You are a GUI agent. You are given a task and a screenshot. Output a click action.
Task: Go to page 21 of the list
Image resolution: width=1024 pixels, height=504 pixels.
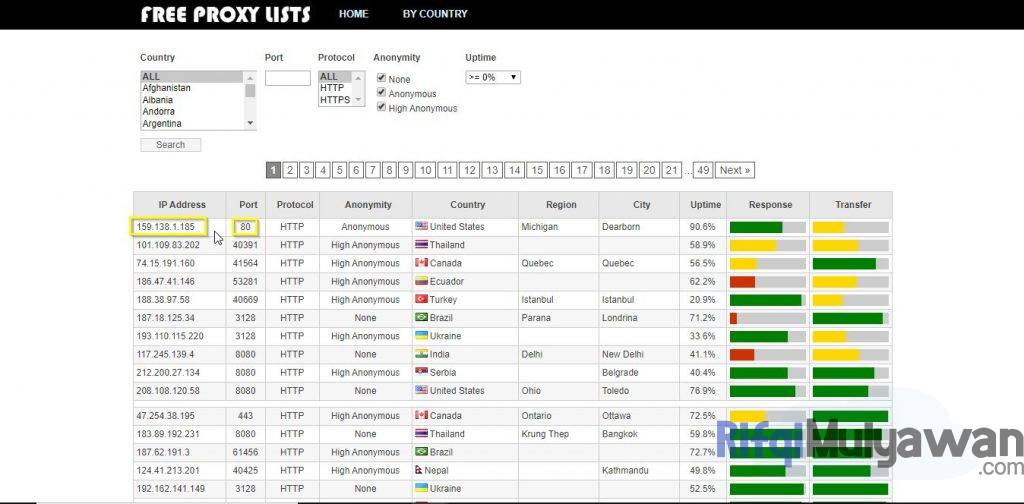click(x=671, y=170)
